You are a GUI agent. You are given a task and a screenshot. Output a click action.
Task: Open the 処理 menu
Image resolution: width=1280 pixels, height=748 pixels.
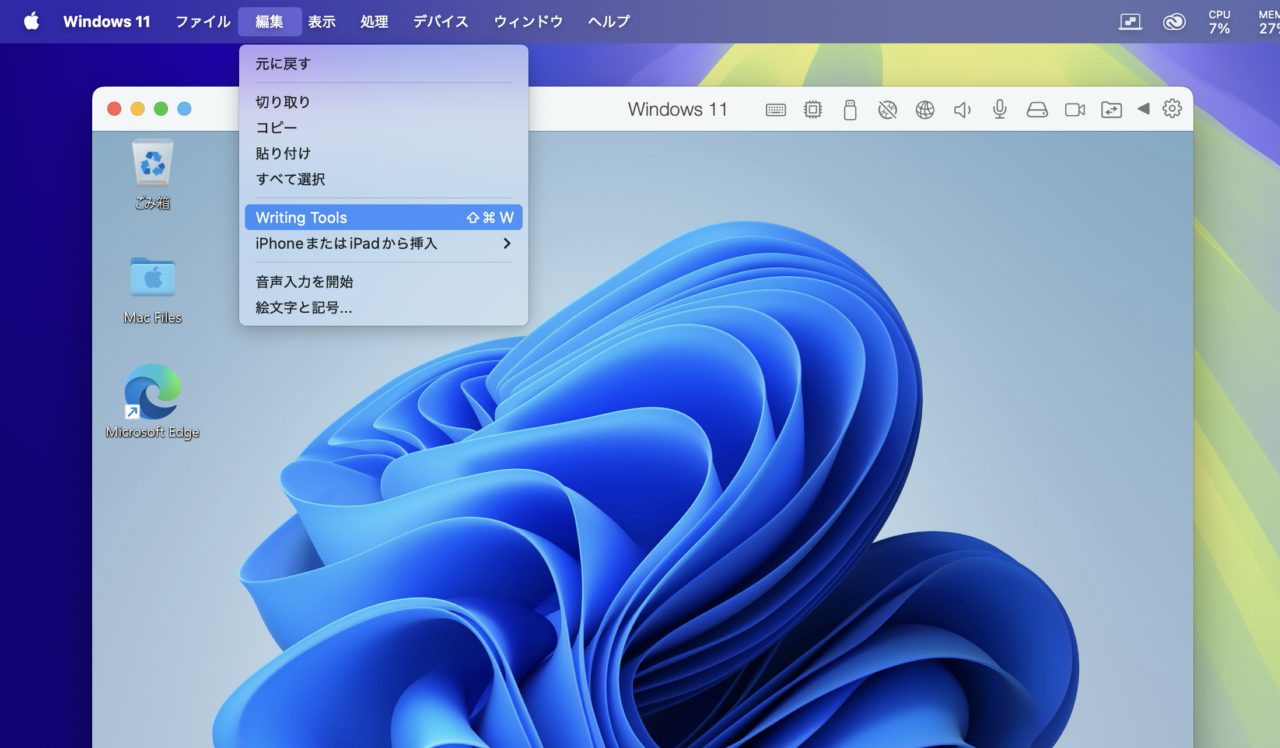point(374,21)
